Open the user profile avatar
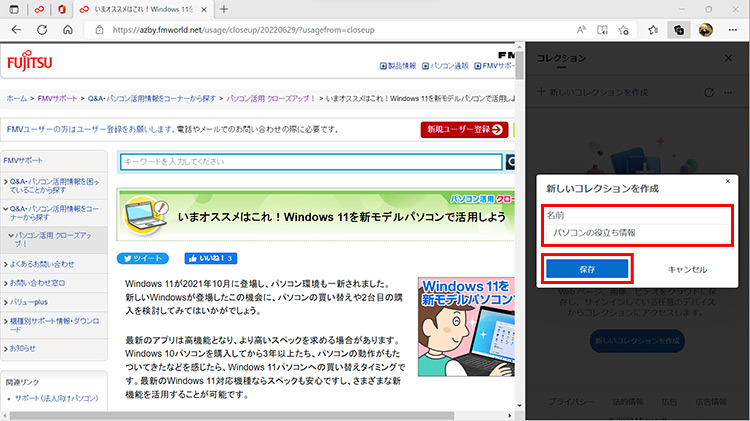The height and width of the screenshot is (421, 750). [x=705, y=30]
